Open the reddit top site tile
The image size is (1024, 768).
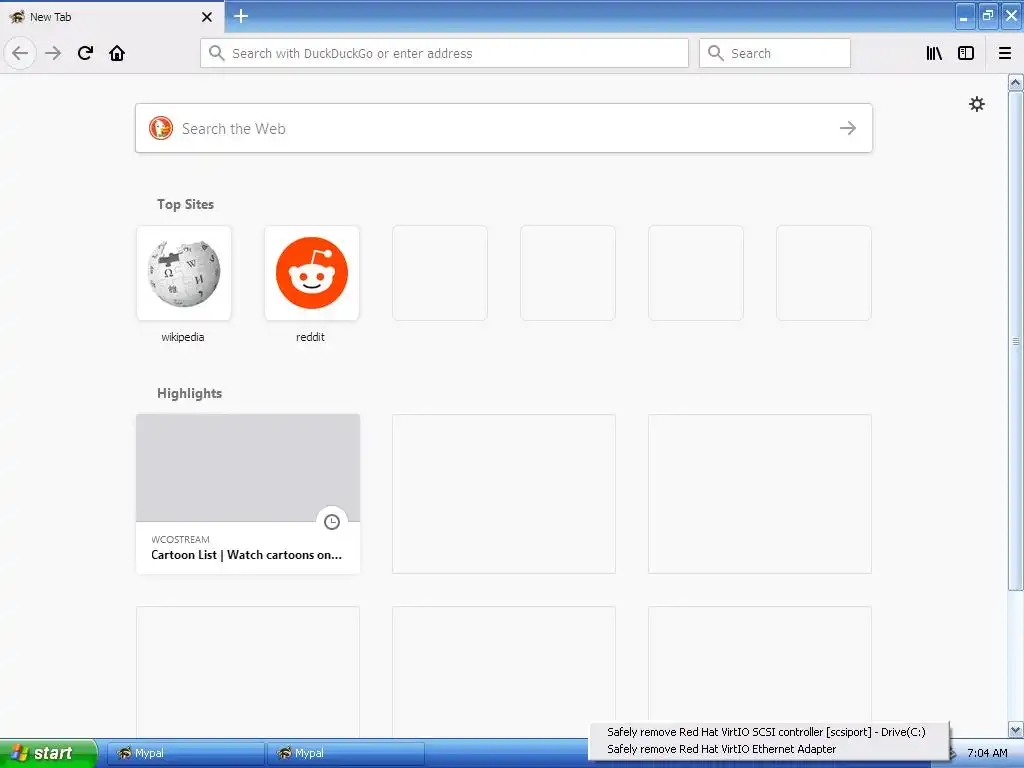coord(312,273)
